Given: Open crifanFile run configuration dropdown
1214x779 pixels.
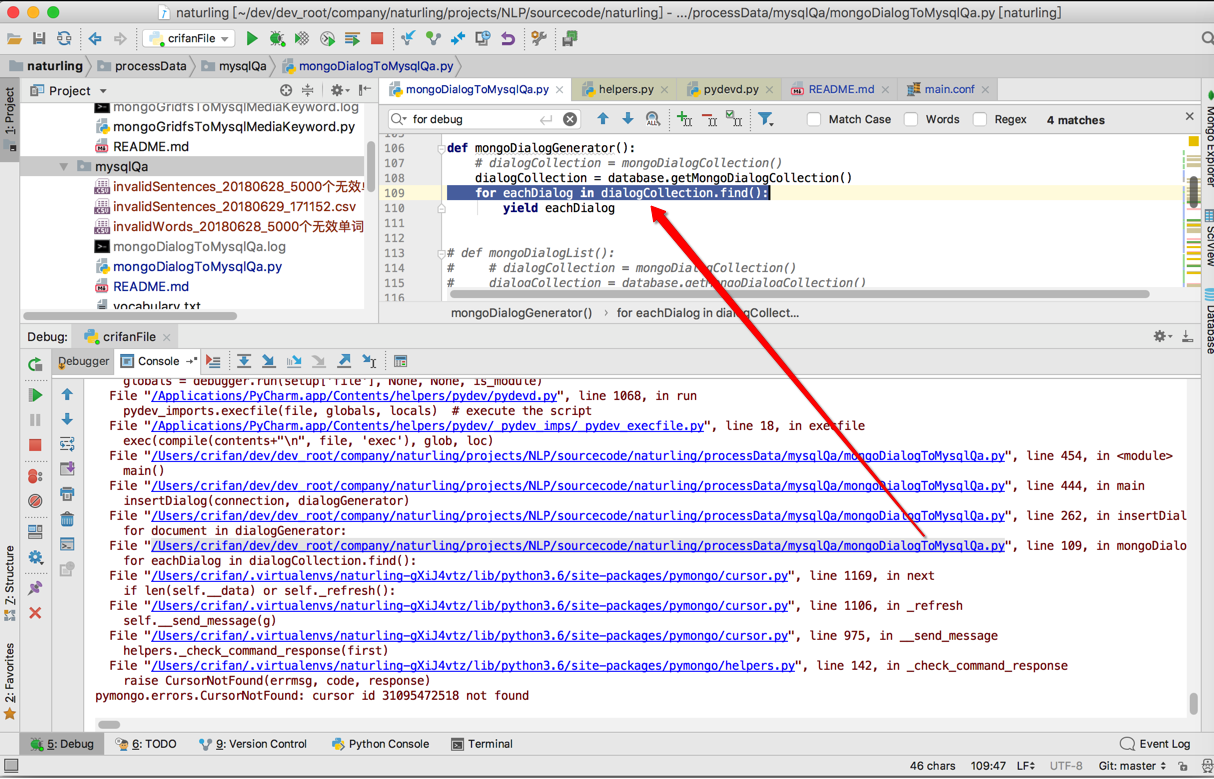Looking at the screenshot, I should pyautogui.click(x=190, y=39).
